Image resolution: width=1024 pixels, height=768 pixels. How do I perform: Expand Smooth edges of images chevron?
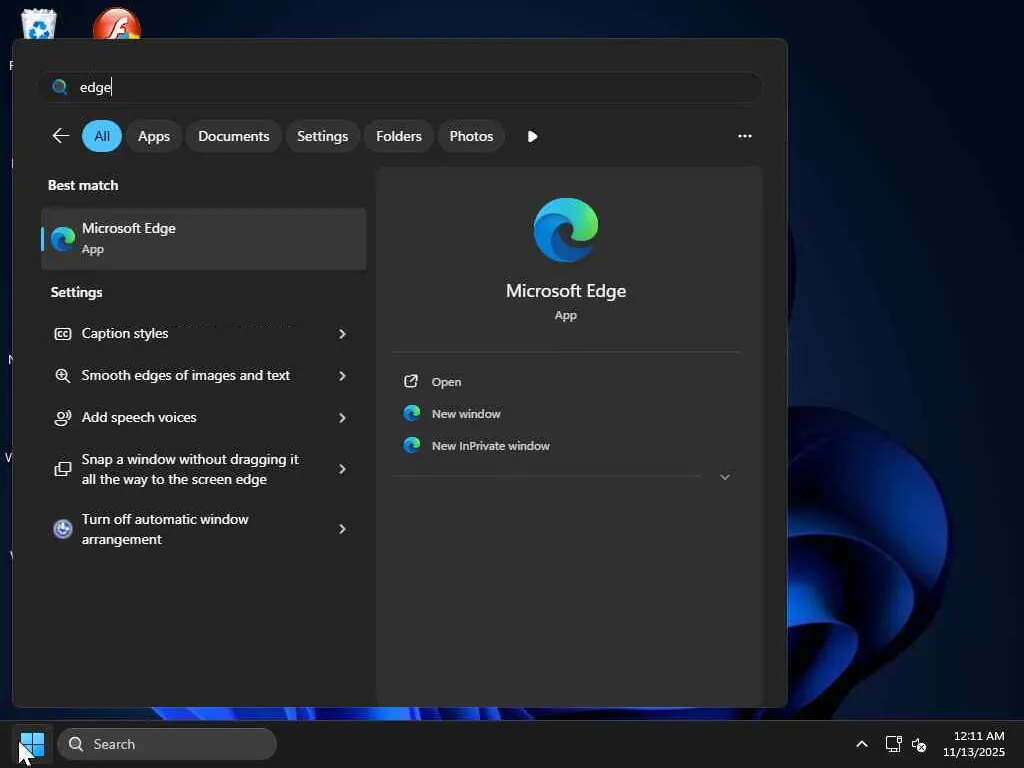pos(342,376)
